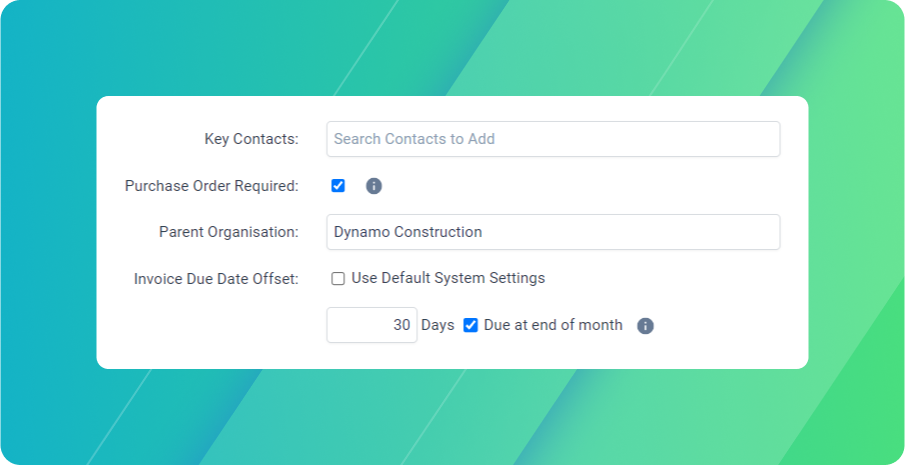Screen dimensions: 905x465
Task: Click the "Due at end of month" label text
Action: [553, 325]
